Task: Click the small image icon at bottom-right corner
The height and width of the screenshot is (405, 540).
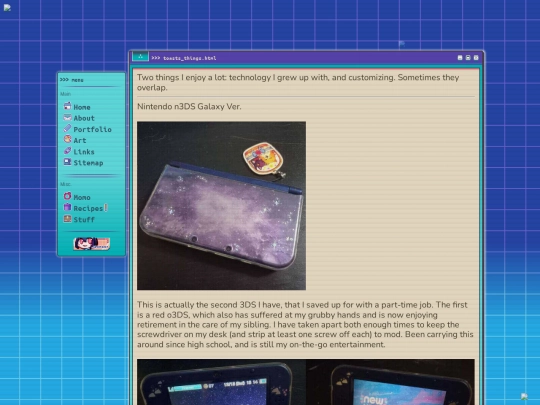Action: point(524,397)
